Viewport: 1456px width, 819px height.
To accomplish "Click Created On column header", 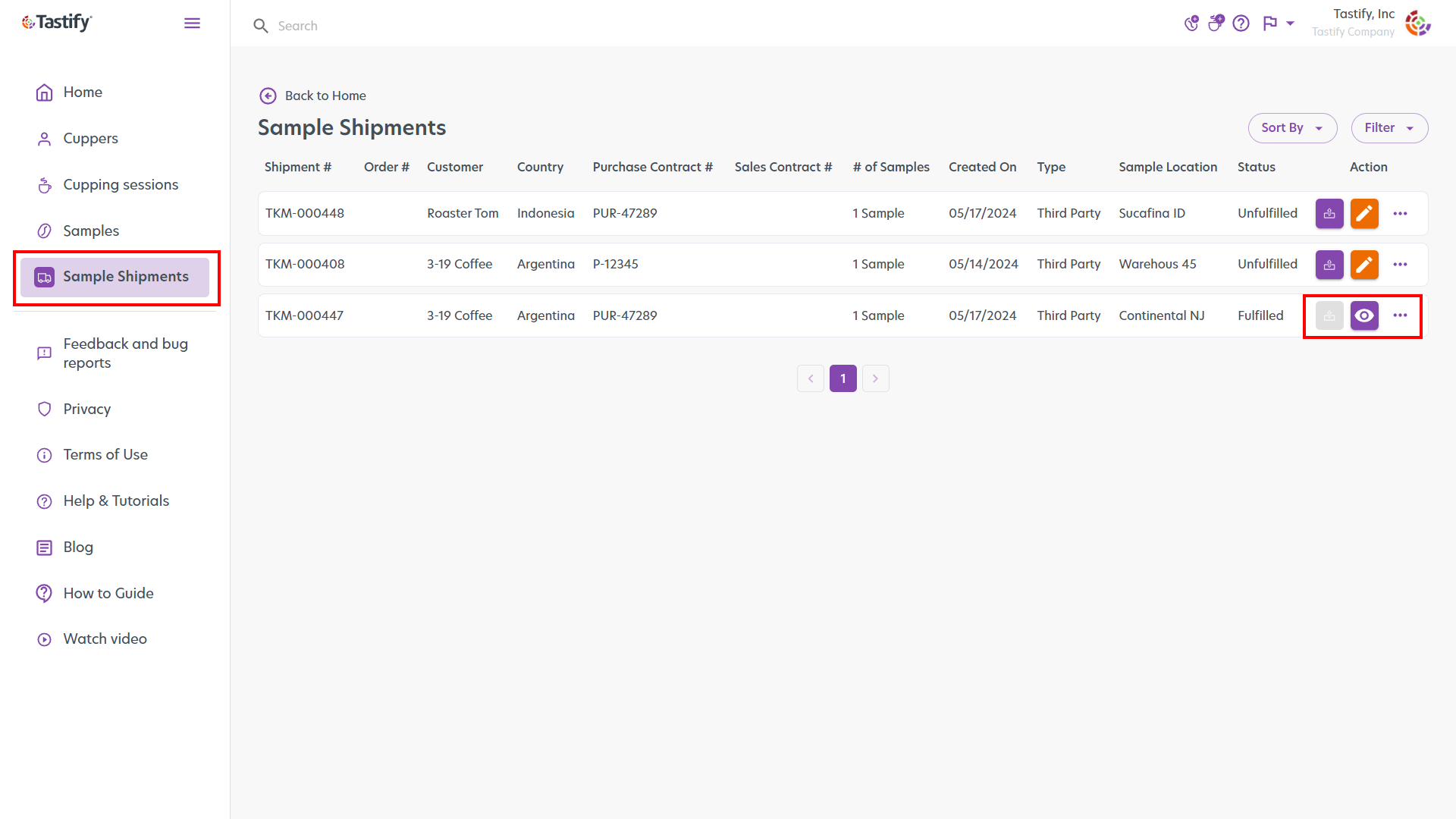I will tap(982, 167).
